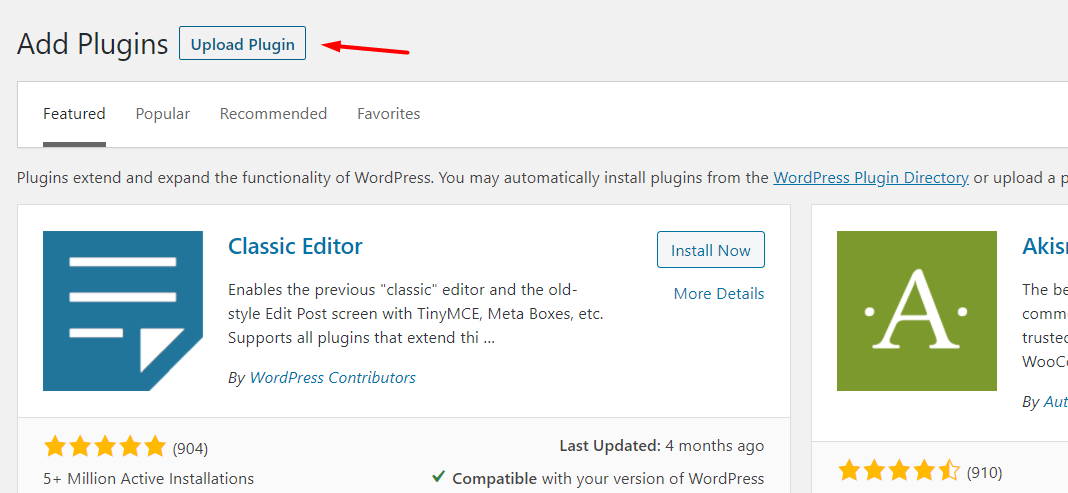1068x493 pixels.
Task: Click the Classic Editor star rating
Action: (x=105, y=447)
